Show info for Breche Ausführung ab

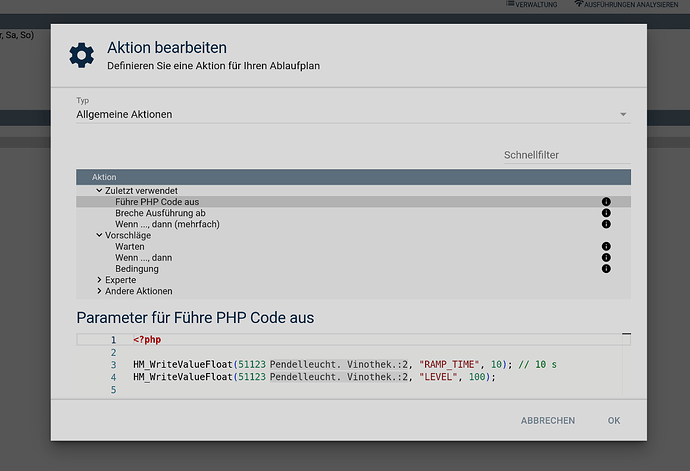pyautogui.click(x=606, y=213)
